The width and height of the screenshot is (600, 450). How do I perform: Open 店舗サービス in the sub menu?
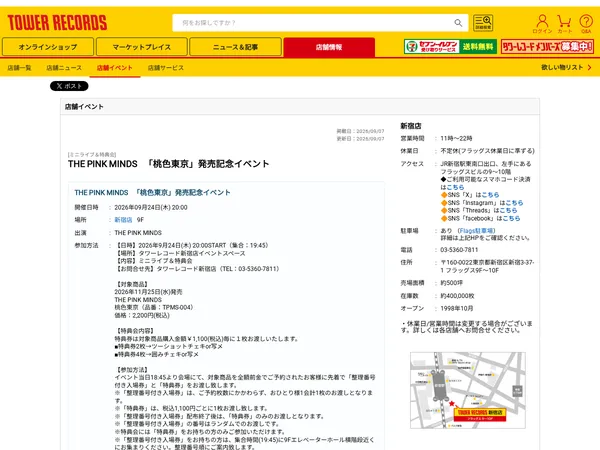pos(166,68)
